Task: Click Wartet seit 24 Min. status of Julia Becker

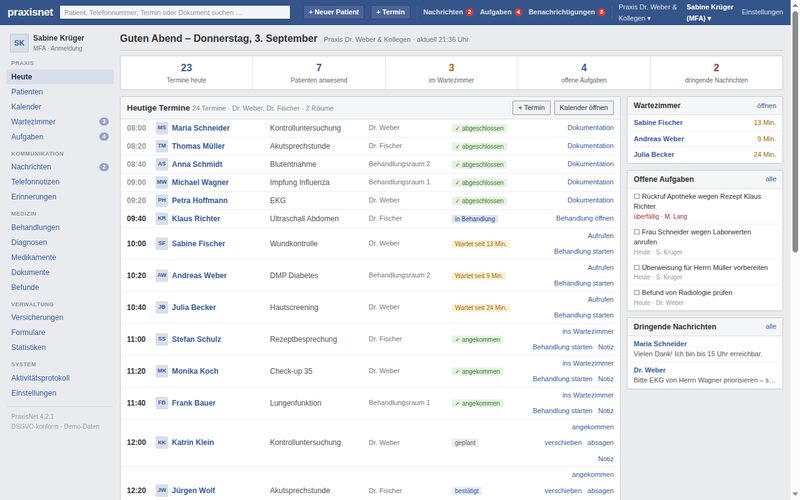Action: (480, 308)
